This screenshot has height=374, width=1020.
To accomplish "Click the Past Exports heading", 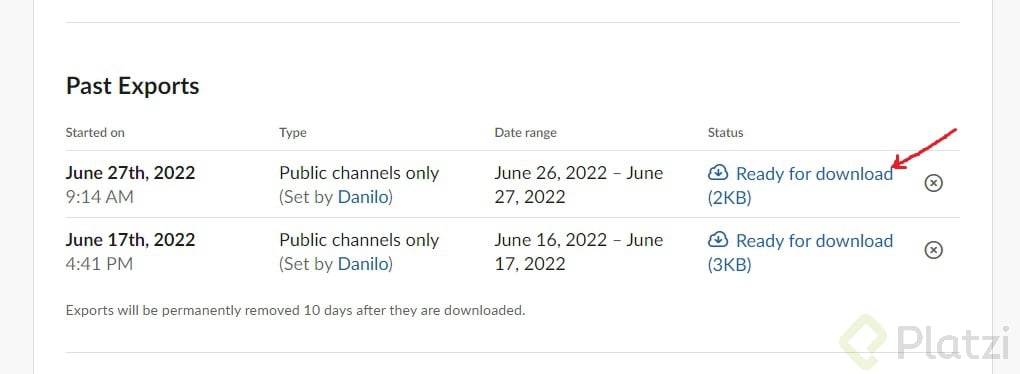I will [133, 86].
